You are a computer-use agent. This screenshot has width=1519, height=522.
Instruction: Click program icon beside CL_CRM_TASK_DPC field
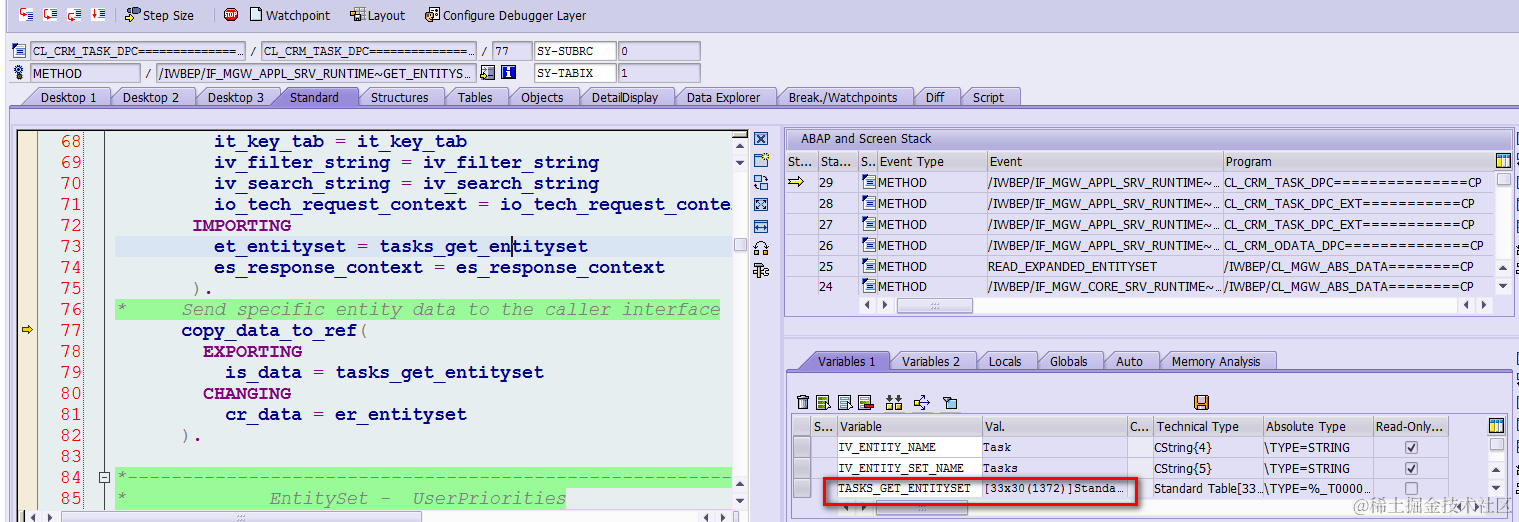tap(19, 51)
